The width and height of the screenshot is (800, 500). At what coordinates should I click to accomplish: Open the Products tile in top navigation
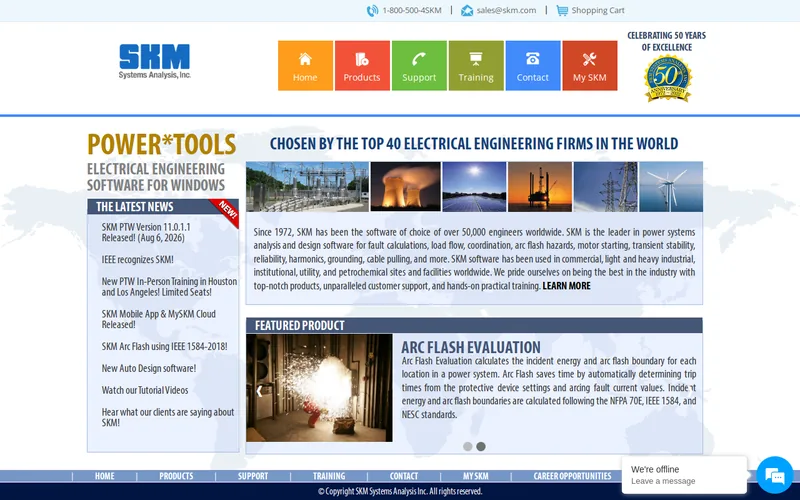click(x=362, y=65)
